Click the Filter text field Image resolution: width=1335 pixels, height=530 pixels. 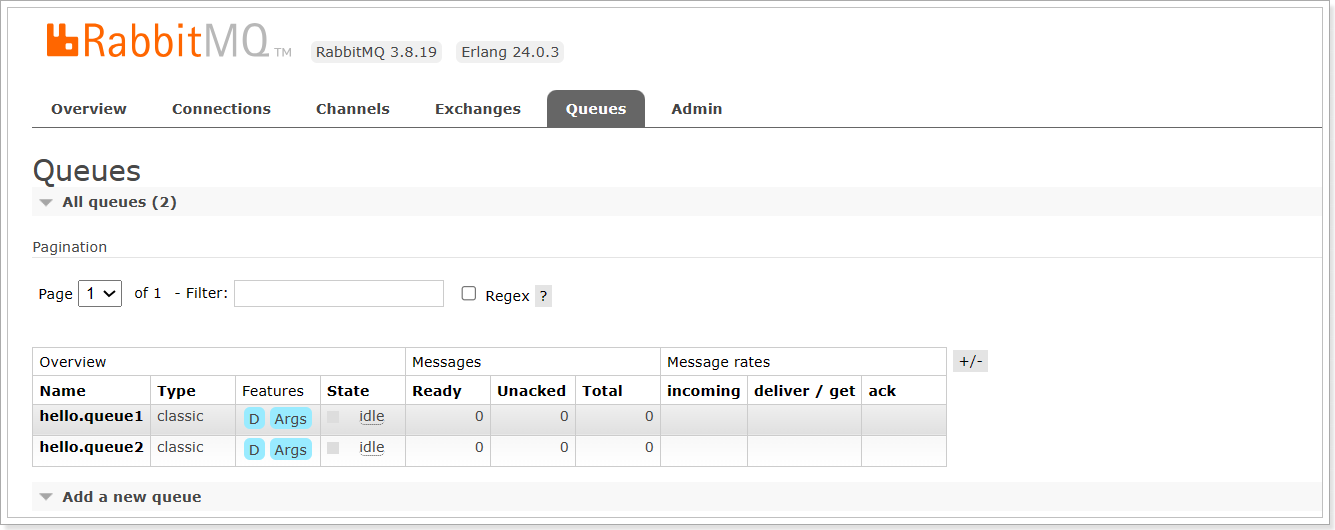click(339, 294)
